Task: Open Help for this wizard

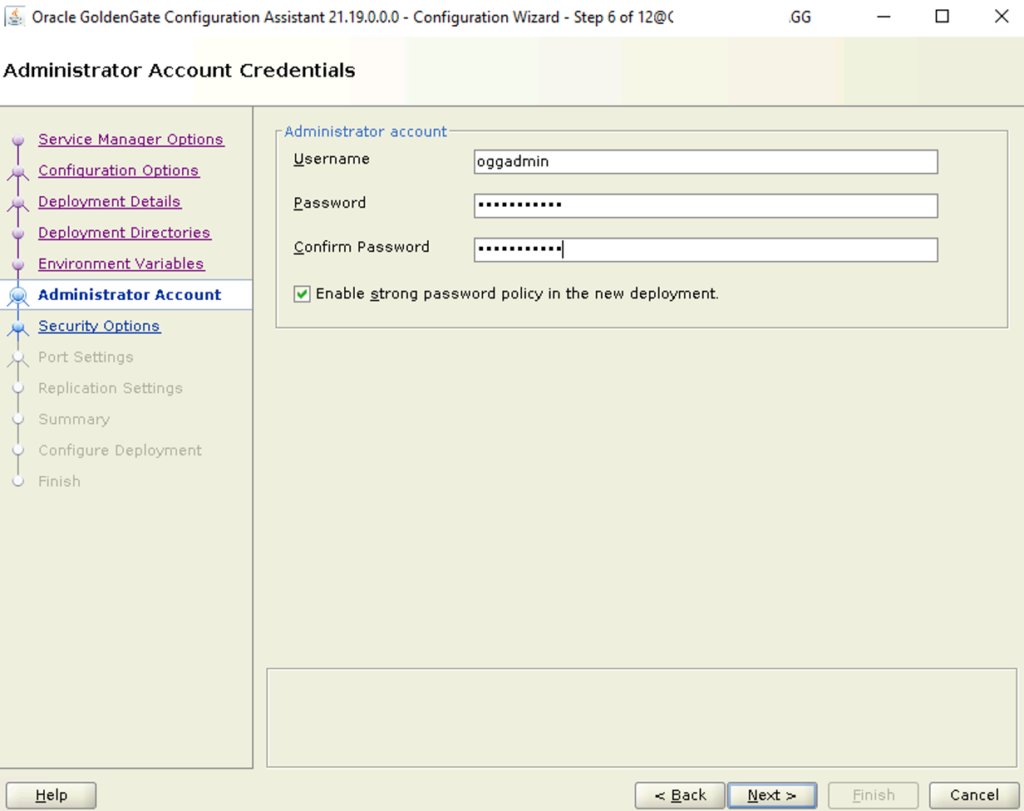Action: tap(51, 795)
